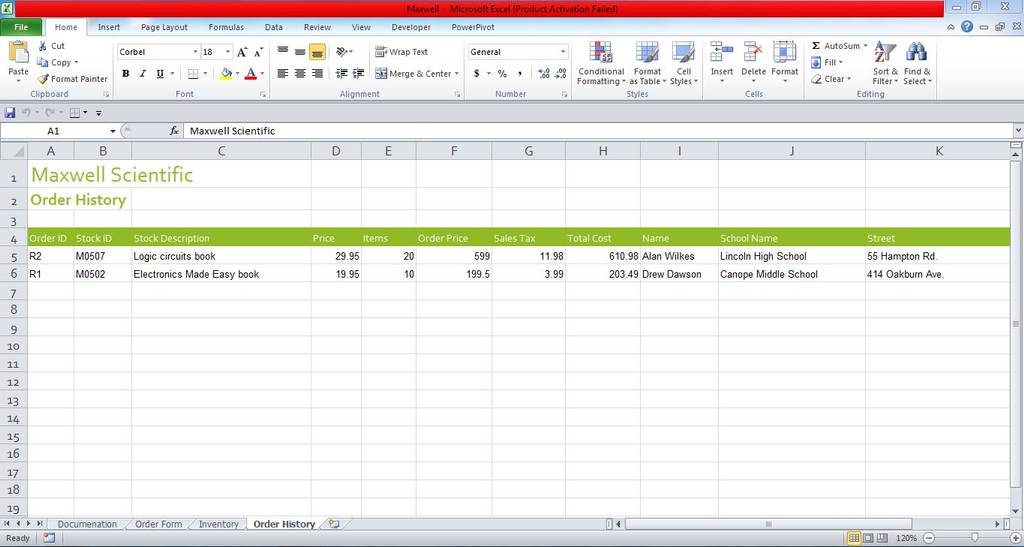
Task: Toggle Italic formatting
Action: [142, 74]
